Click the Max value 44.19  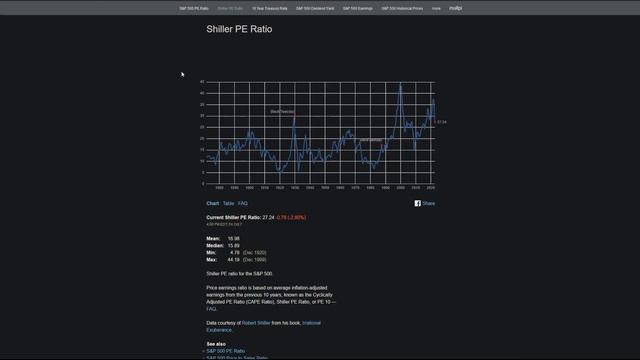click(233, 260)
